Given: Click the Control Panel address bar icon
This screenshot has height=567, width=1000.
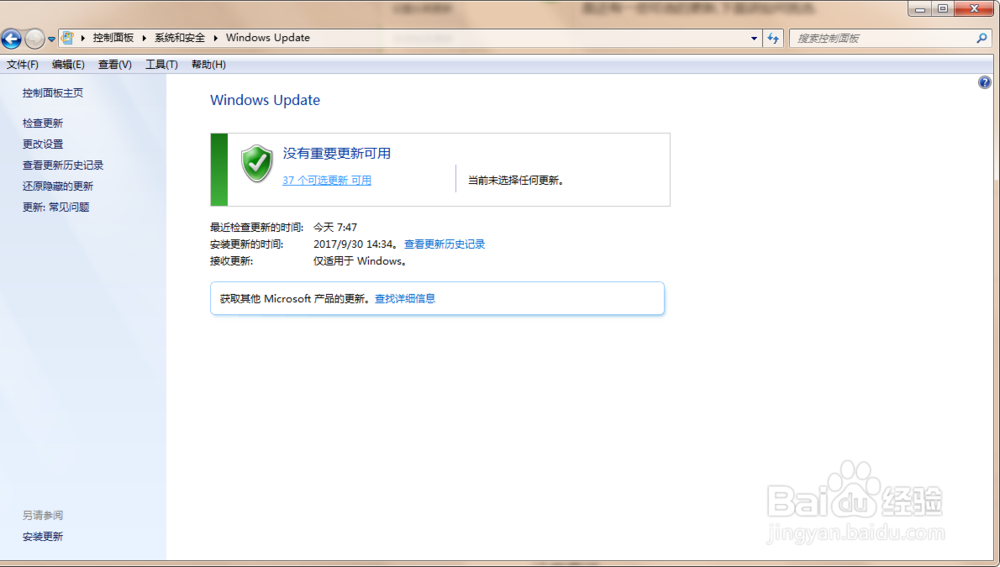Looking at the screenshot, I should [67, 38].
